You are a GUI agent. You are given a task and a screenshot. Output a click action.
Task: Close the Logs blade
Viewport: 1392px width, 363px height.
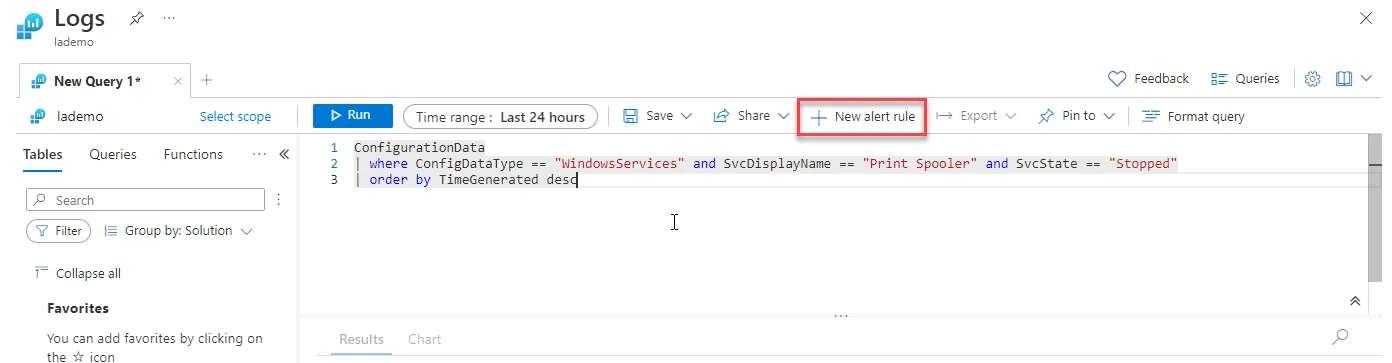[1366, 18]
